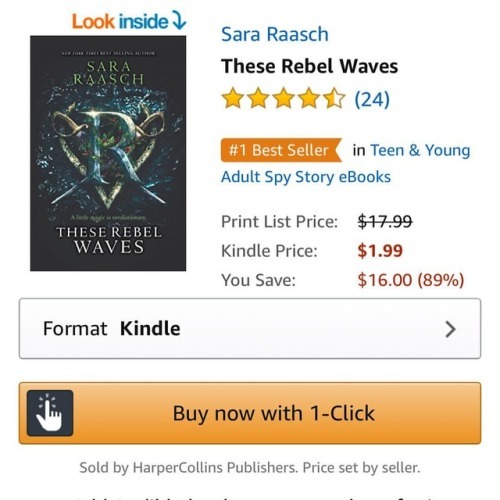Click the bold Kindle format value

150,329
